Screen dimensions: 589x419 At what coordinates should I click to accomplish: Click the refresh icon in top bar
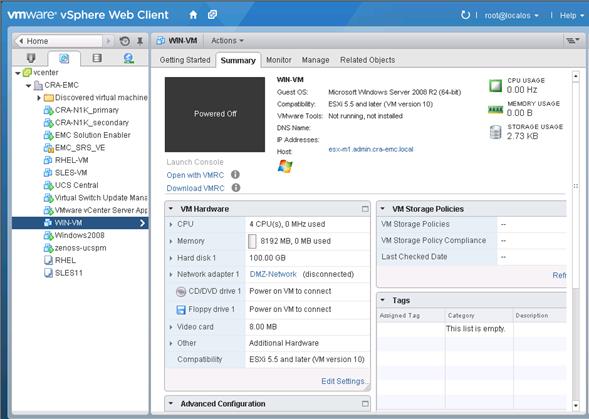465,15
